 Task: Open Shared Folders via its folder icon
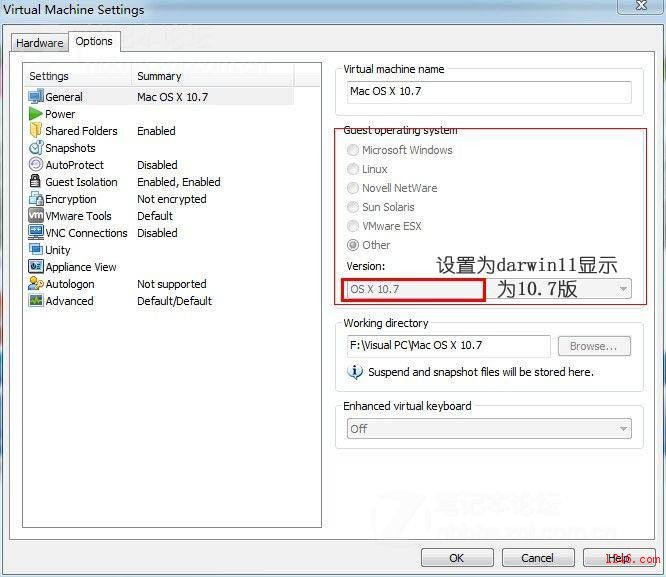click(36, 130)
